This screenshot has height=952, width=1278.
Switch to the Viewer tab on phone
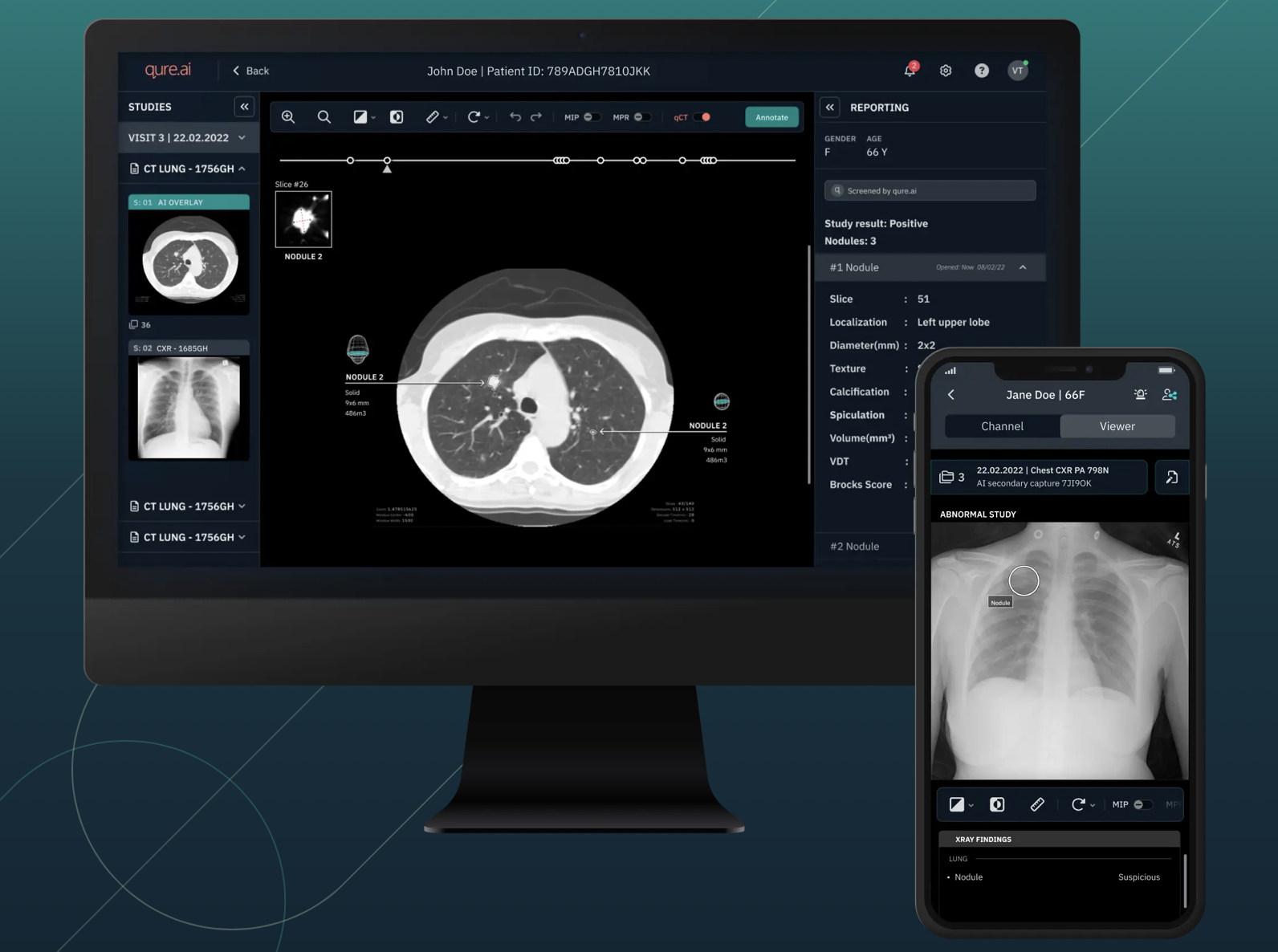(x=1117, y=426)
